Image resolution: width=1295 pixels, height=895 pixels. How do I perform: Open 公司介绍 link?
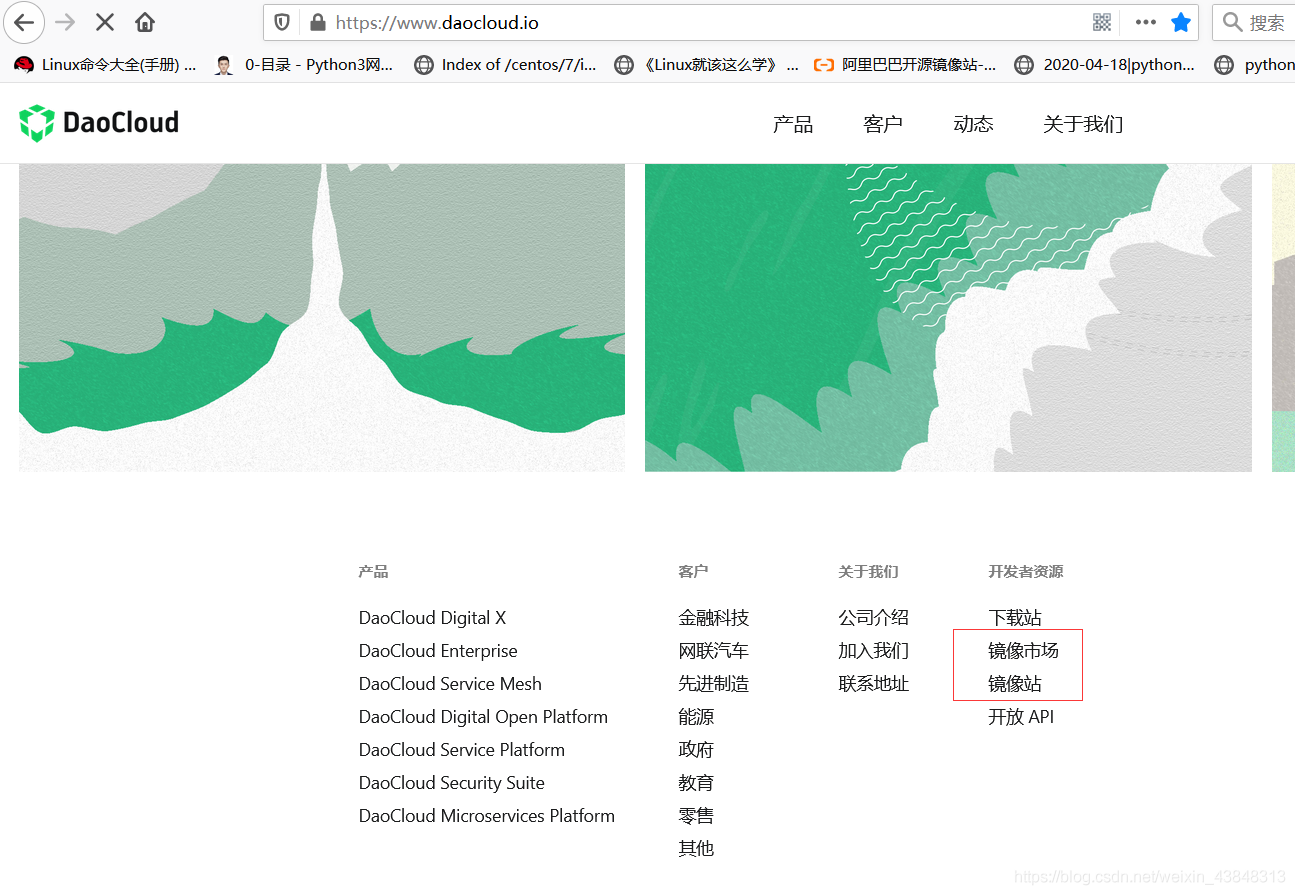pos(874,618)
